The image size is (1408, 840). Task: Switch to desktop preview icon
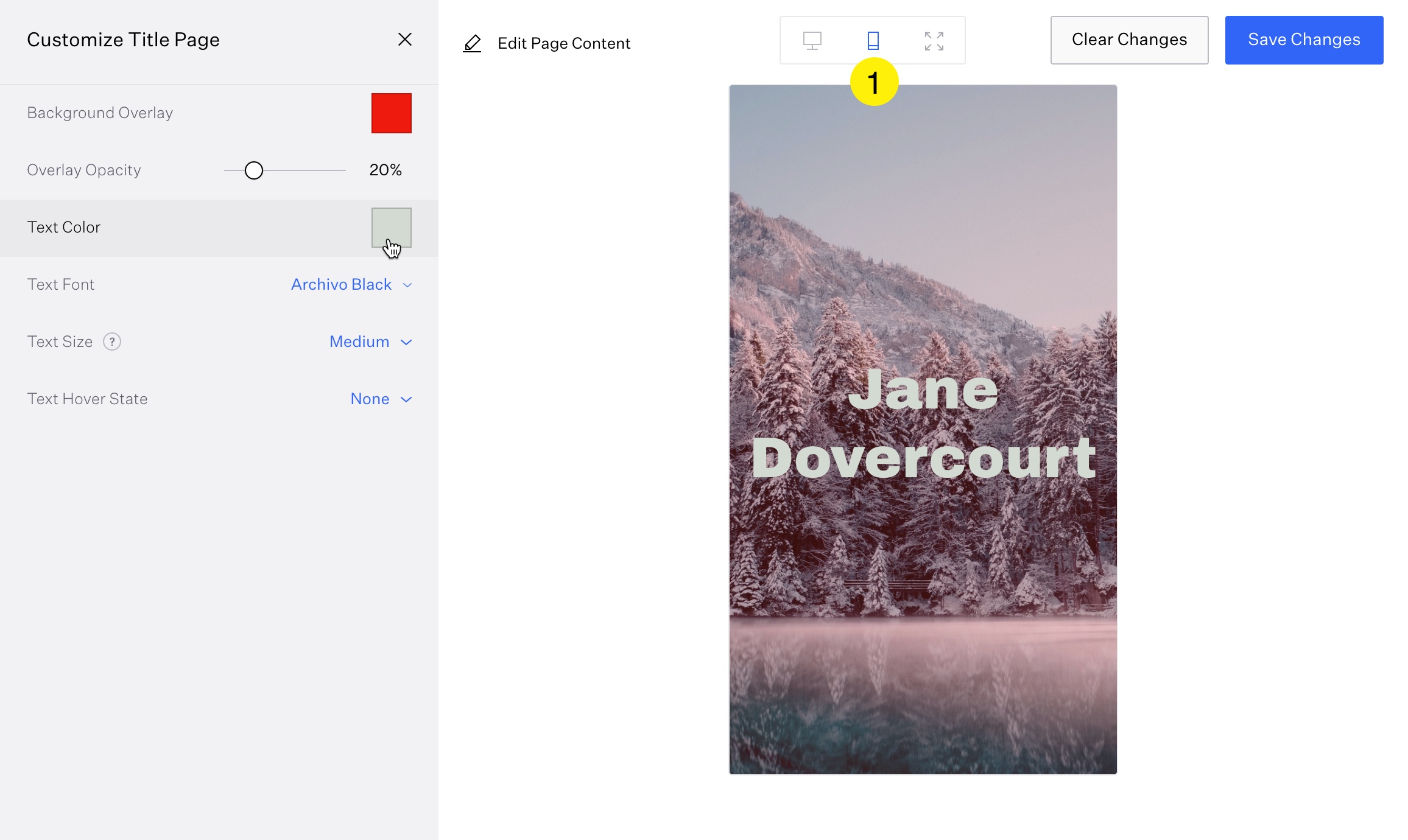(x=812, y=41)
